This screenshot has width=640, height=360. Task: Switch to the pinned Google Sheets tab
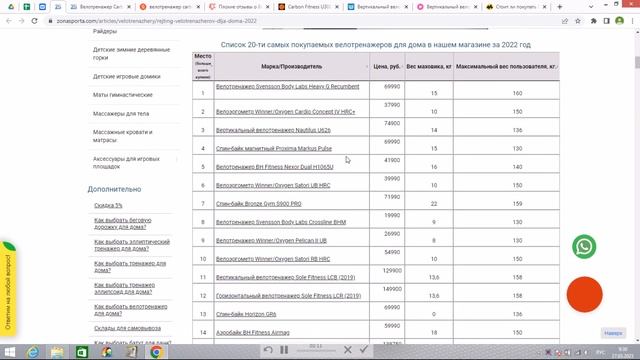27,7
